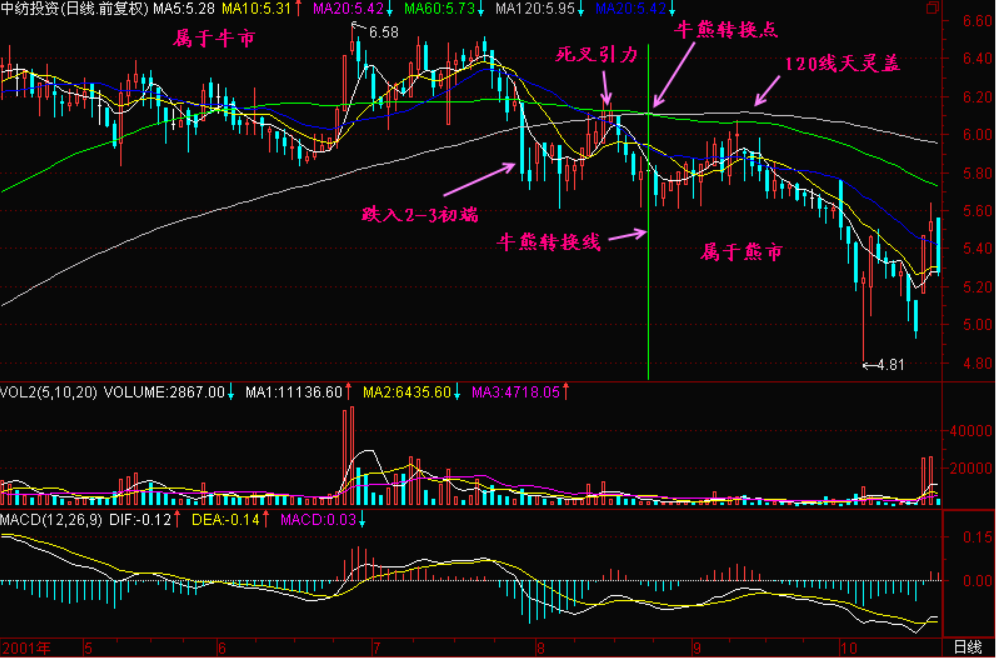The image size is (996, 658).
Task: Click the 2001年 year label on time axis
Action: click(x=25, y=648)
